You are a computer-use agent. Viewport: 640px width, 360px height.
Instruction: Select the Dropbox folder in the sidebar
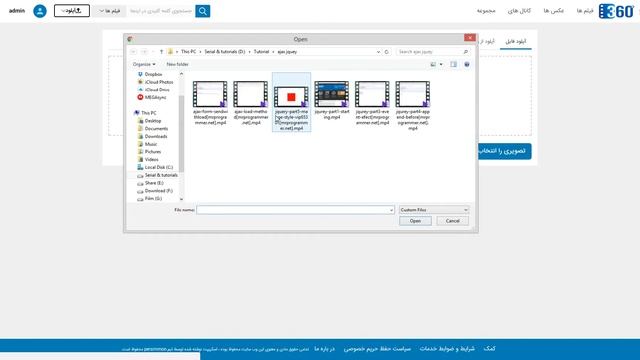153,74
